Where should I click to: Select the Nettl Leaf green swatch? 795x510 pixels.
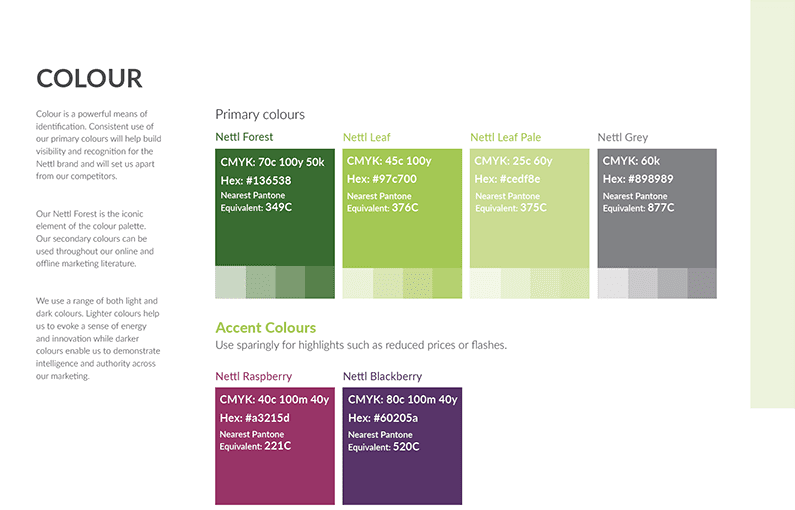[x=402, y=208]
